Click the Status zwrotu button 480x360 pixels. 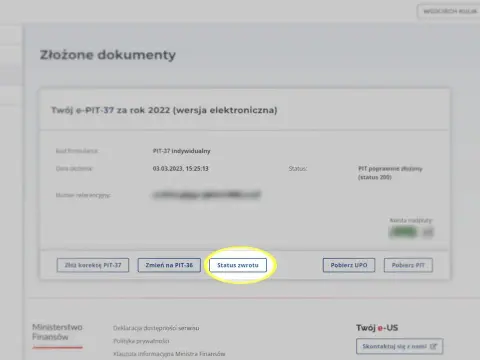tap(238, 265)
